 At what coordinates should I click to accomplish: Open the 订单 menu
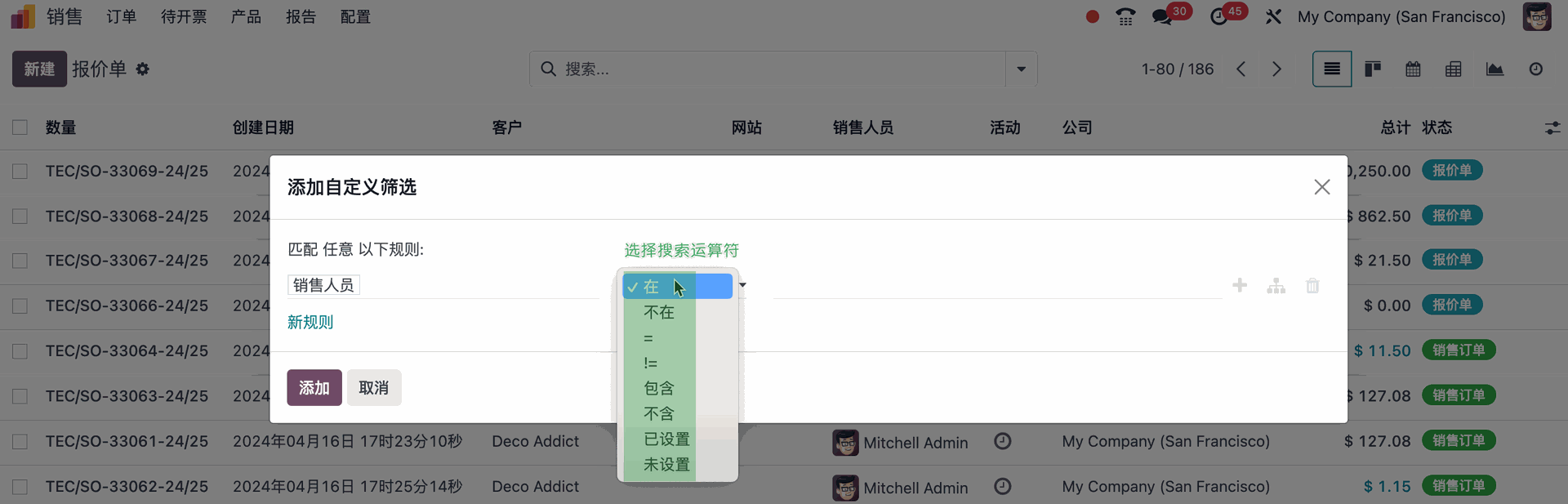(122, 17)
